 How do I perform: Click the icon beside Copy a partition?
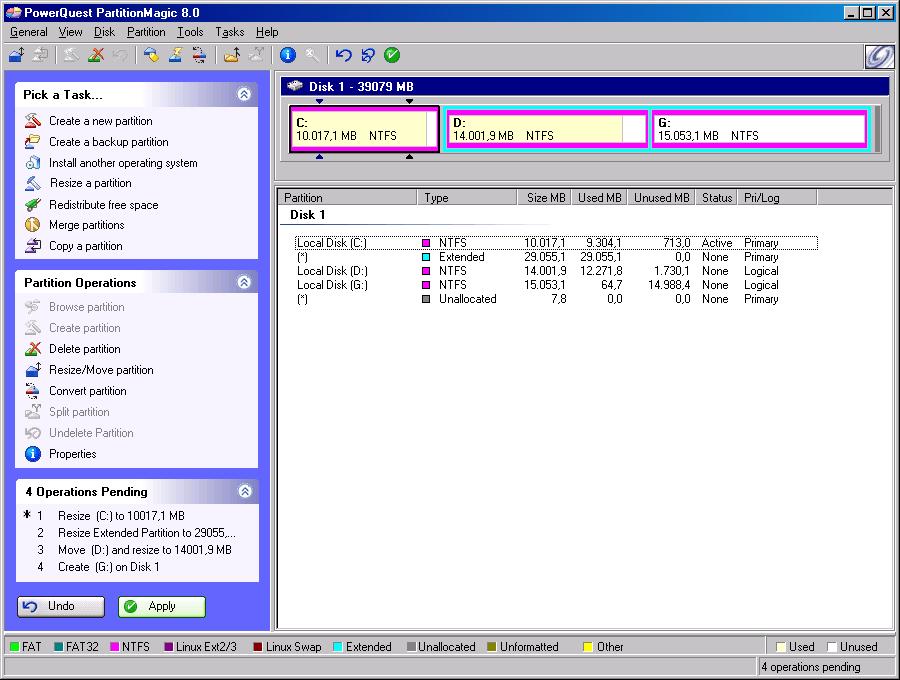tap(33, 246)
